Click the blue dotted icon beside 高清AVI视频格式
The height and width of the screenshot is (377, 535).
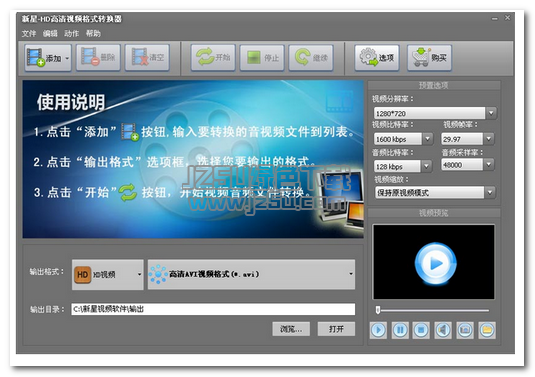(158, 274)
